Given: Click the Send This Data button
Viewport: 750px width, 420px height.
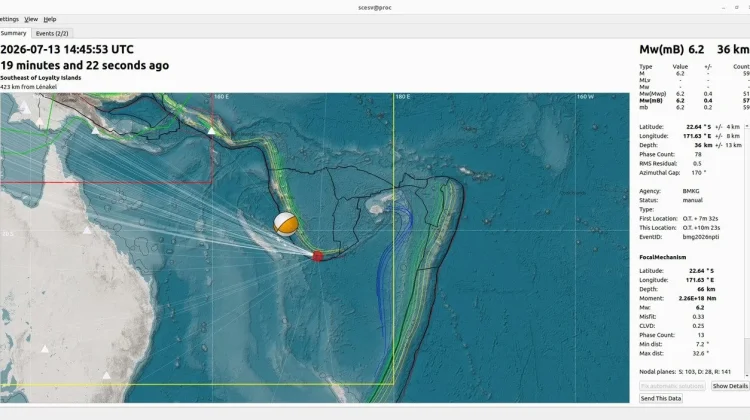Looking at the screenshot, I should click(661, 398).
